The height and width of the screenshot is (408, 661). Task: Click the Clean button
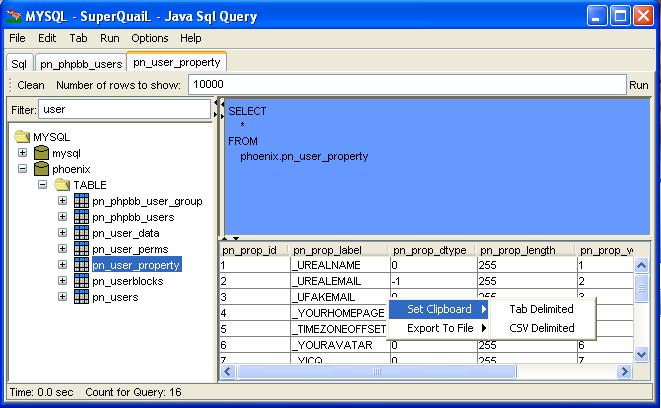tap(31, 86)
